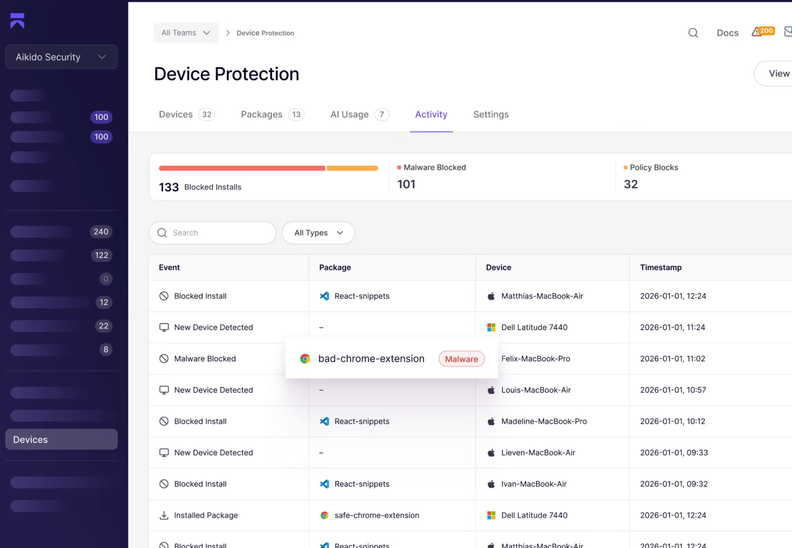792x548 pixels.
Task: Click the Aikido logo icon
Action: click(x=17, y=21)
